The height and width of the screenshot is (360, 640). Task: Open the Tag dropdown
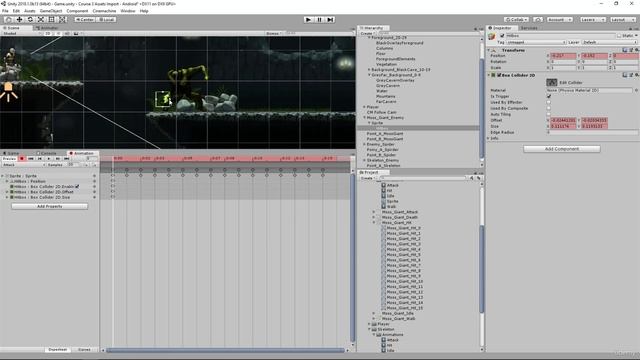click(536, 42)
